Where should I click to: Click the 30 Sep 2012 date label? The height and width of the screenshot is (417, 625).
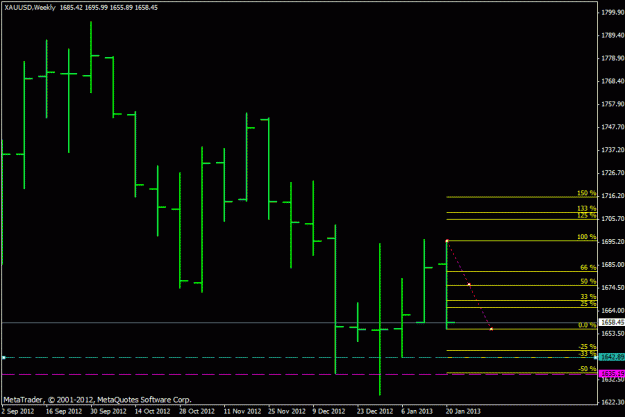[108, 411]
